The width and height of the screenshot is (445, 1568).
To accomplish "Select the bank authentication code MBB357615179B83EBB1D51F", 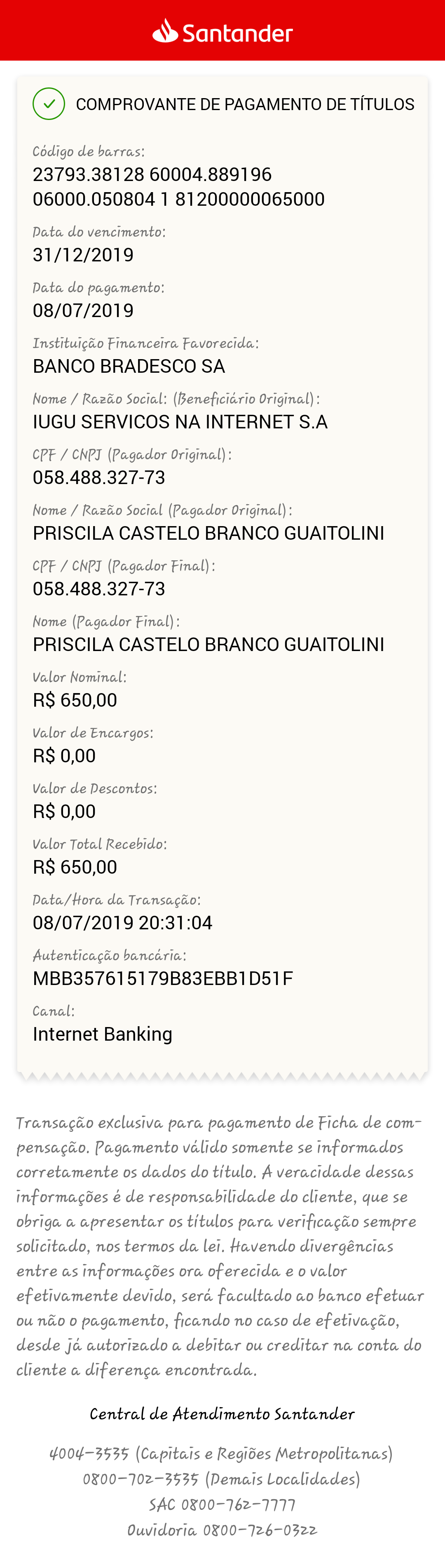I will coord(163,978).
